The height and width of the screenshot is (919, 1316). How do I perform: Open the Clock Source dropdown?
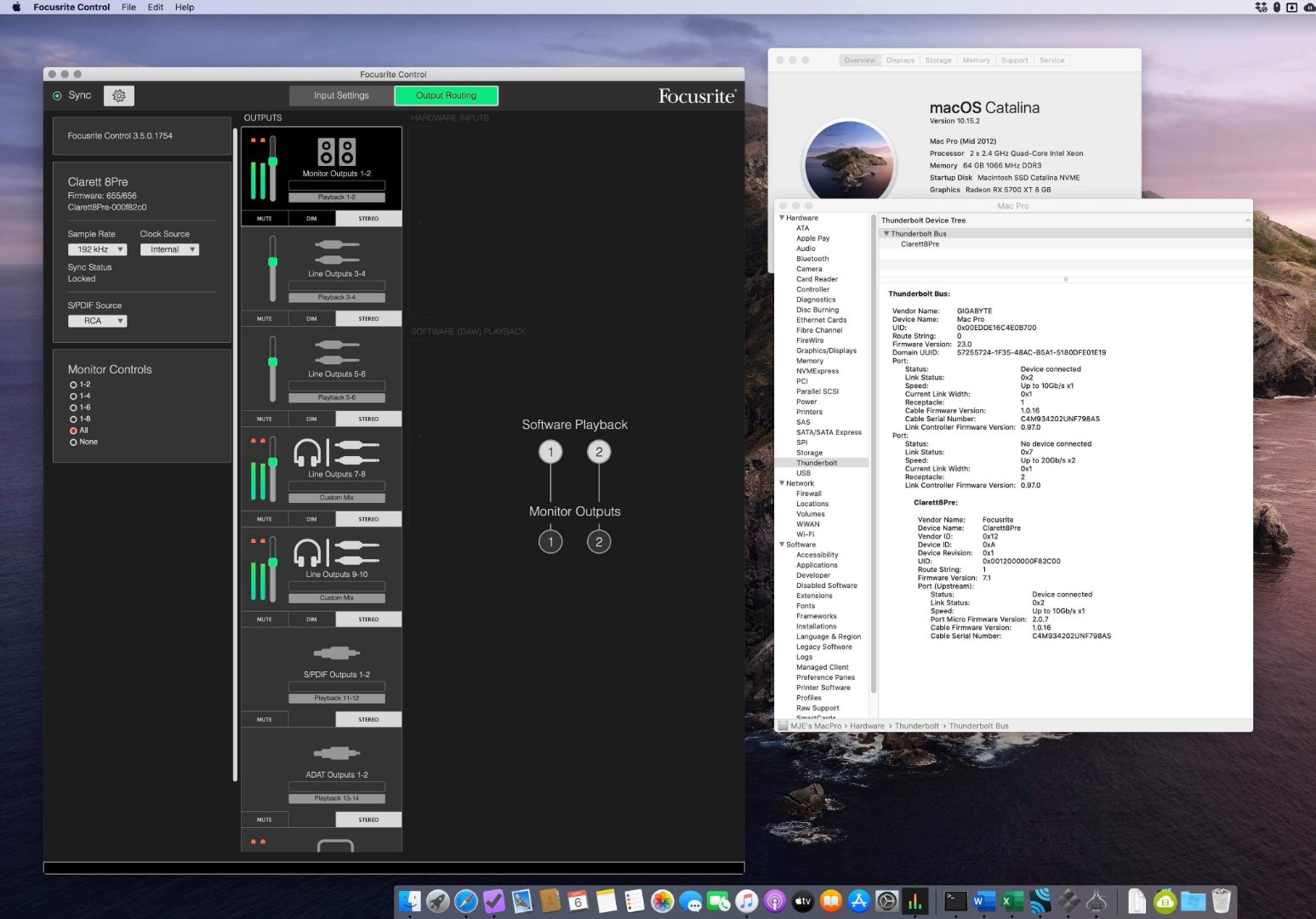coord(169,249)
